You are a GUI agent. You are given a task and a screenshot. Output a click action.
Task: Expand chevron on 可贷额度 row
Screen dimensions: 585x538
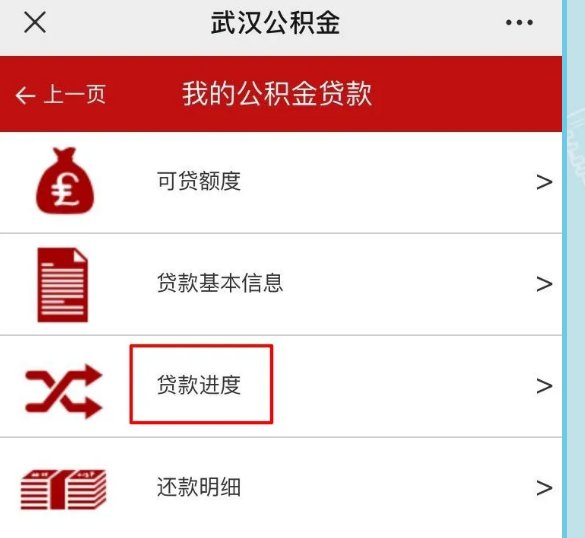(x=544, y=182)
